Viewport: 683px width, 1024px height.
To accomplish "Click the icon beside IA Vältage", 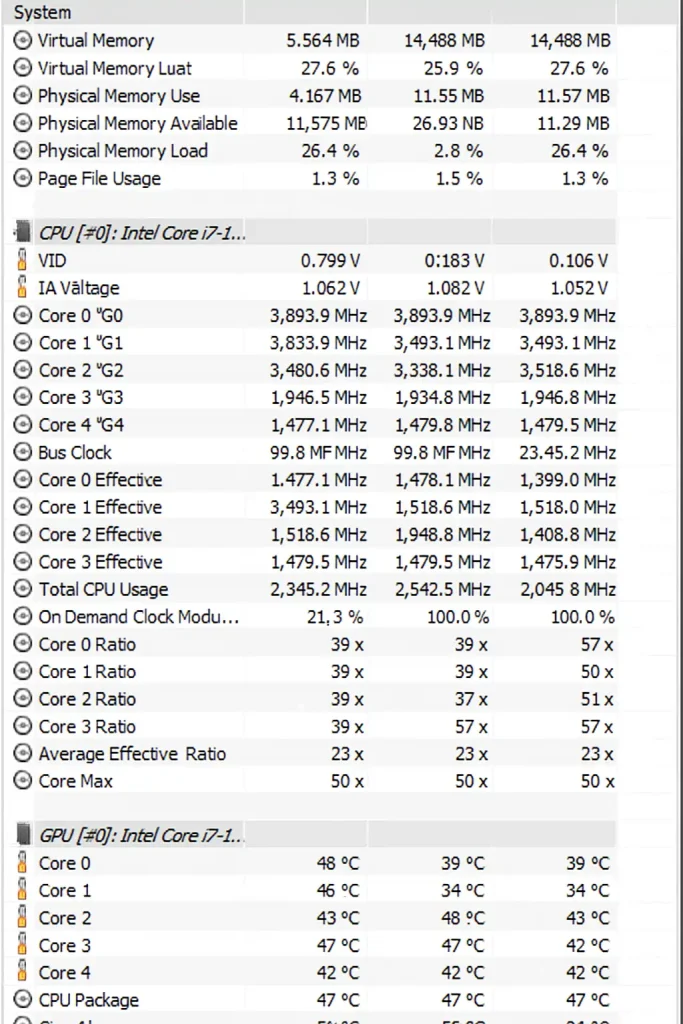I will tap(23, 288).
